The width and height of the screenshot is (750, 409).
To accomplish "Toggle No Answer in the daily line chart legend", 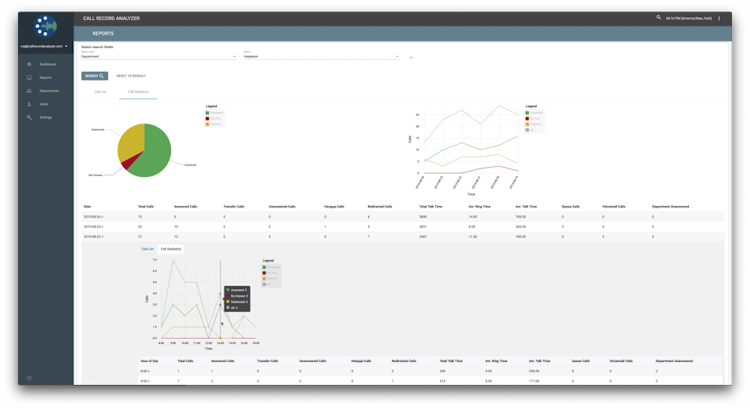I will 534,119.
